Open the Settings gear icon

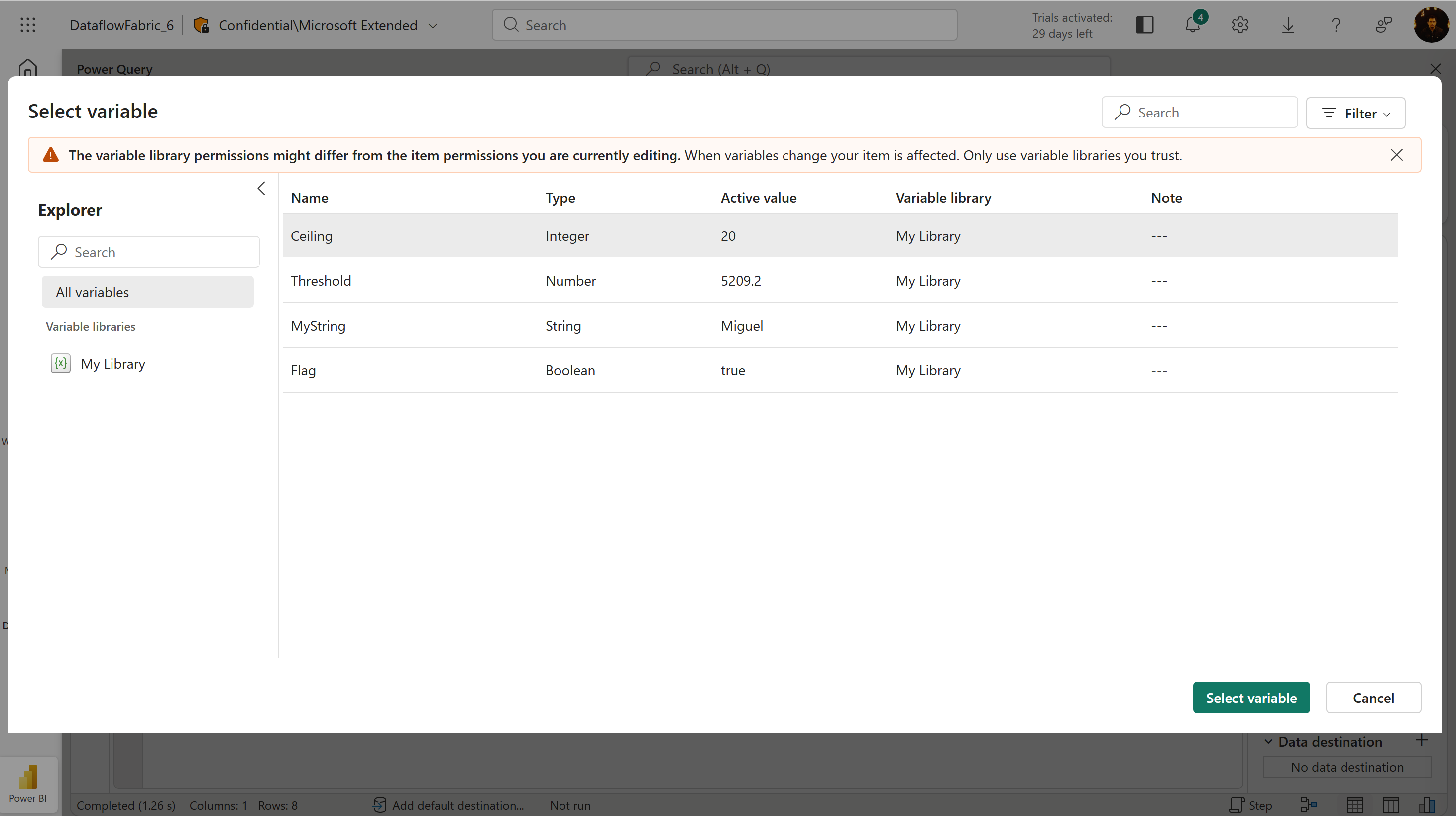click(x=1239, y=25)
